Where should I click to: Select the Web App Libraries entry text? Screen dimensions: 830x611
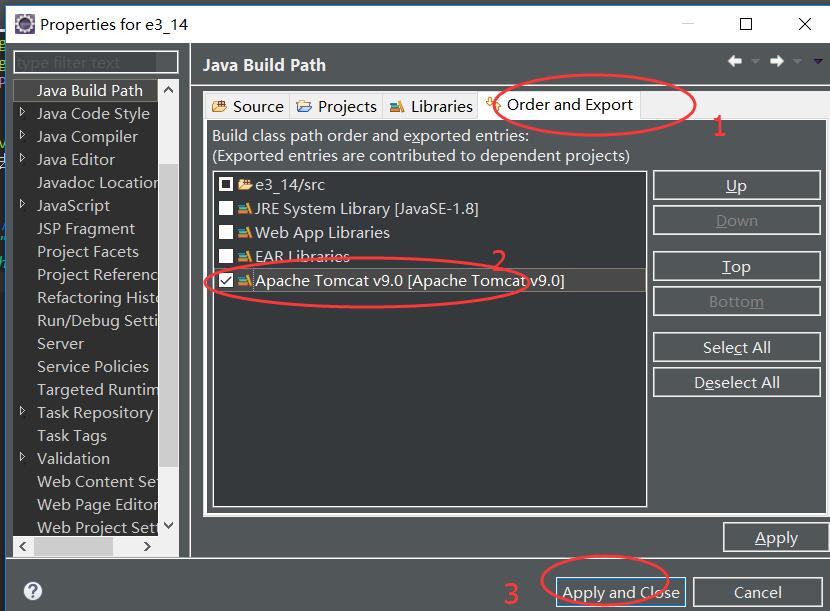322,232
